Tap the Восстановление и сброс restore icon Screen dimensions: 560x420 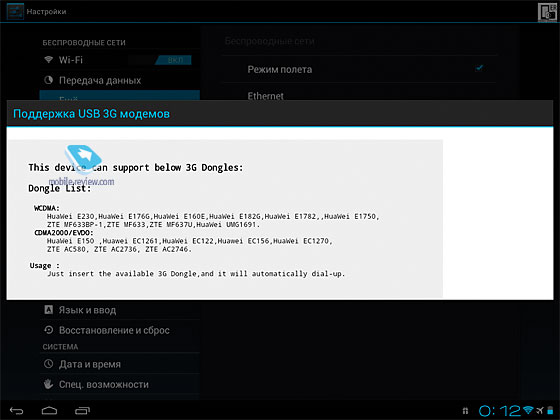[49, 330]
